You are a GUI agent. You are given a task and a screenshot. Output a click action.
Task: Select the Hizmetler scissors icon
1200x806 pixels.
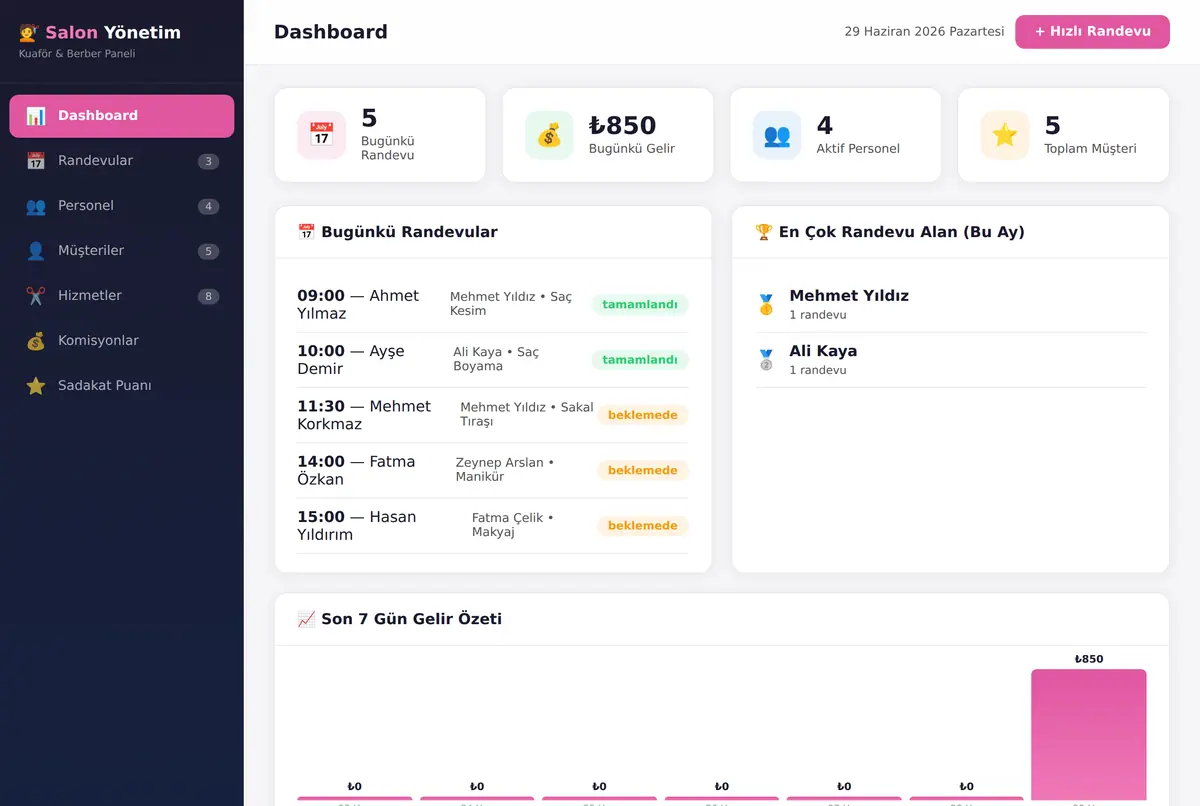(36, 296)
